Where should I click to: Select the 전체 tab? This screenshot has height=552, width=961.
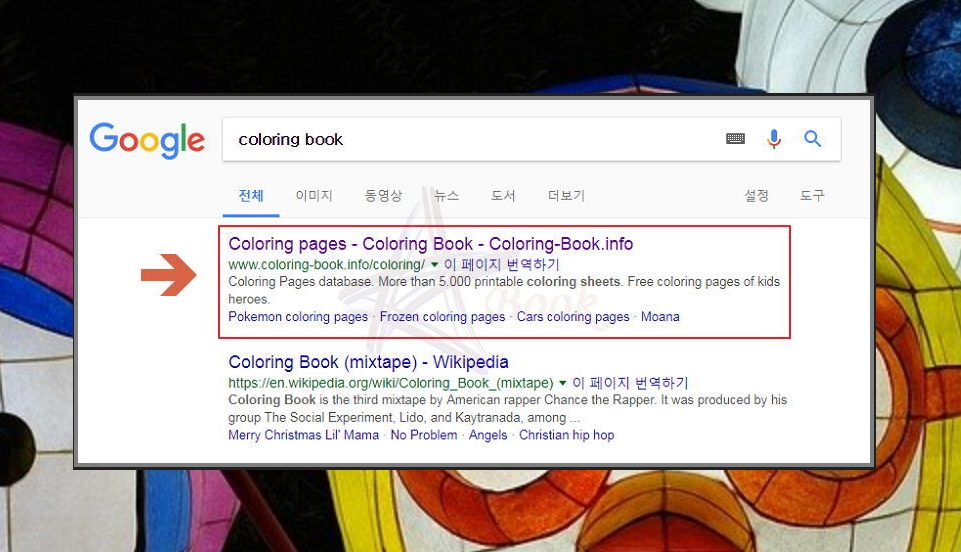pyautogui.click(x=251, y=195)
